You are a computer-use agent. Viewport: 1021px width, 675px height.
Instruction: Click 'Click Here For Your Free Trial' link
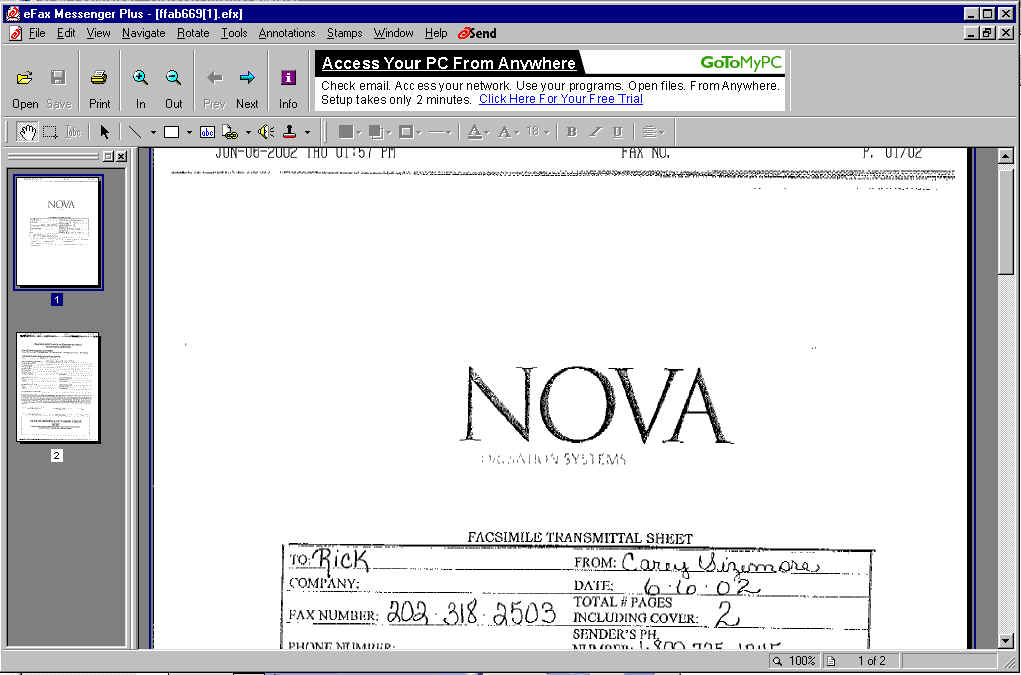pyautogui.click(x=561, y=99)
